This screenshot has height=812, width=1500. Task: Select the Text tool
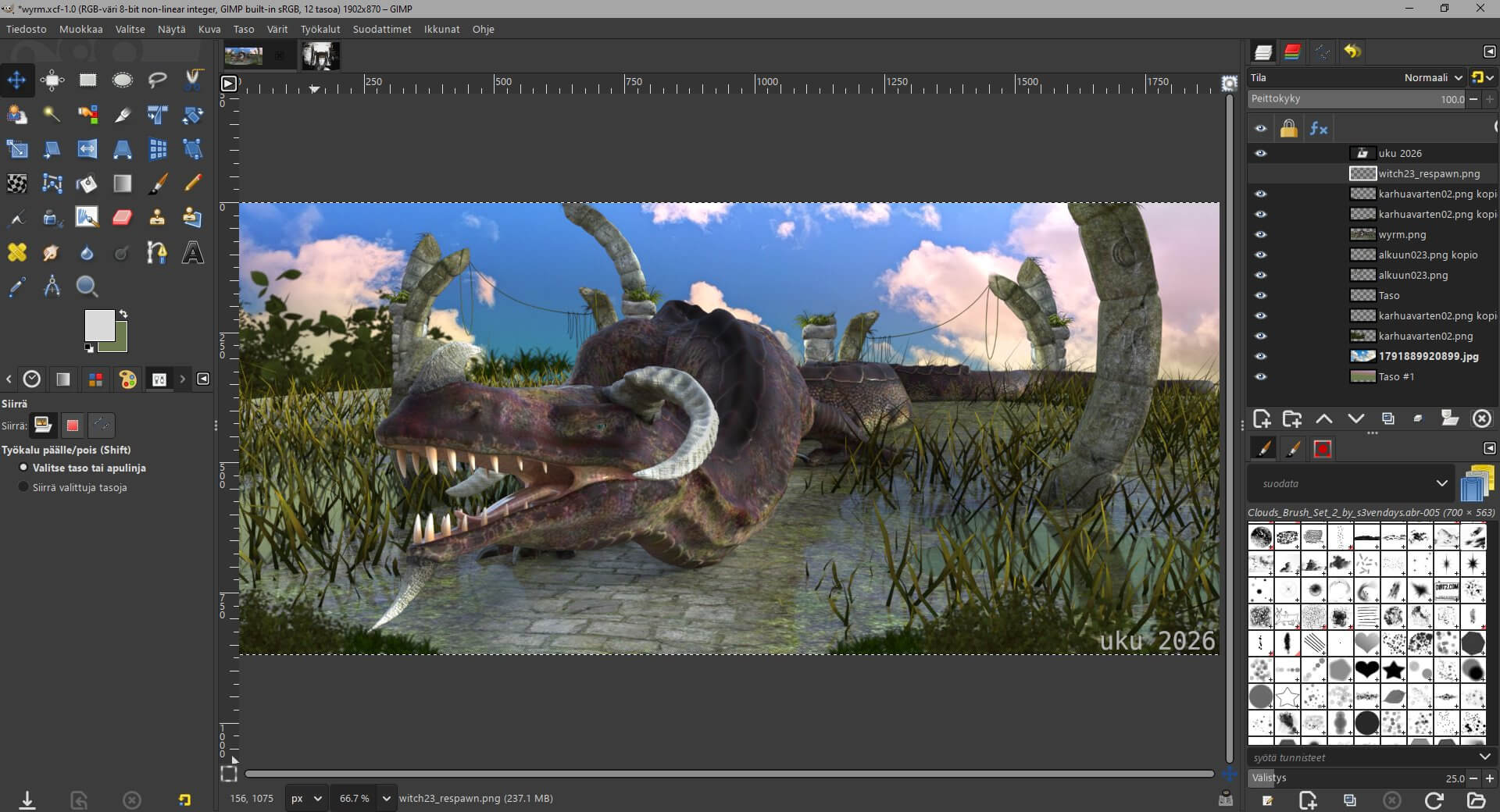[x=193, y=253]
